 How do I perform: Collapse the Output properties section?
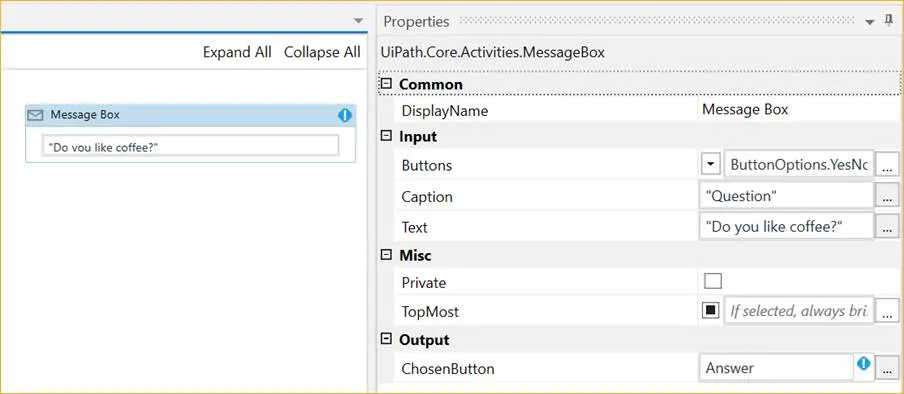[386, 339]
